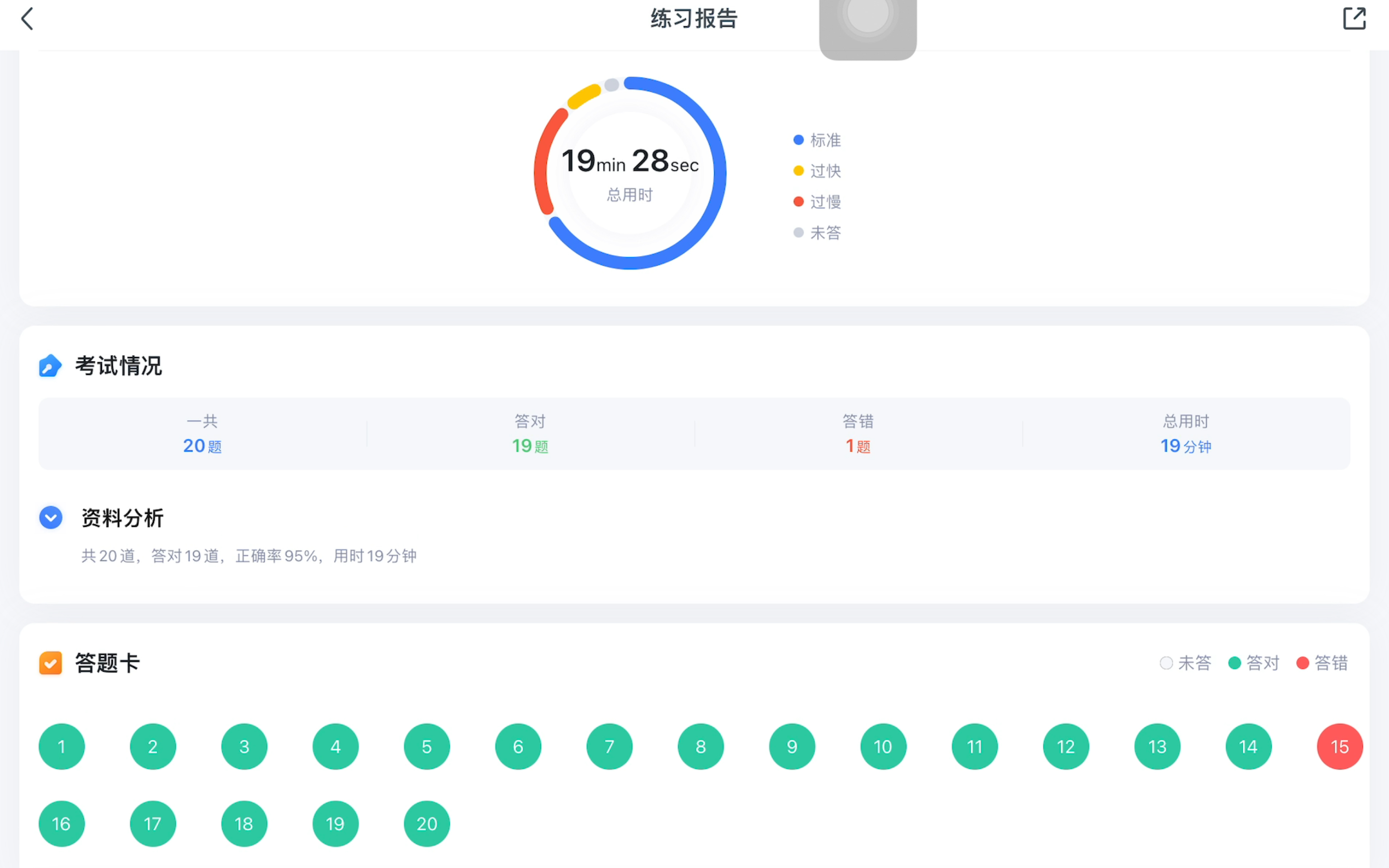Image resolution: width=1389 pixels, height=868 pixels.
Task: Open question 8 on the answer card
Action: pos(700,746)
